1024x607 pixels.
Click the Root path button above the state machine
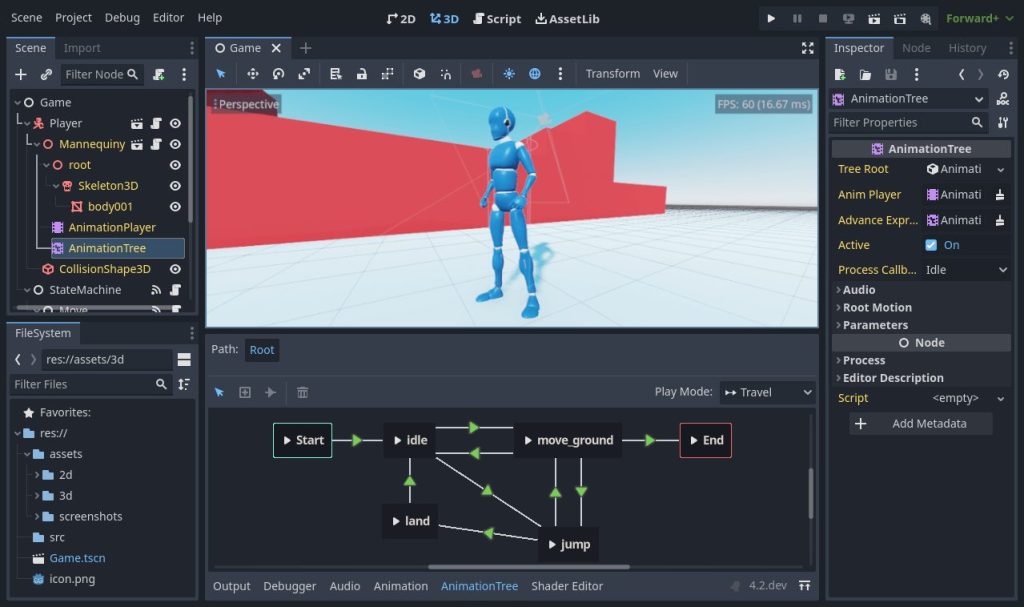click(261, 350)
